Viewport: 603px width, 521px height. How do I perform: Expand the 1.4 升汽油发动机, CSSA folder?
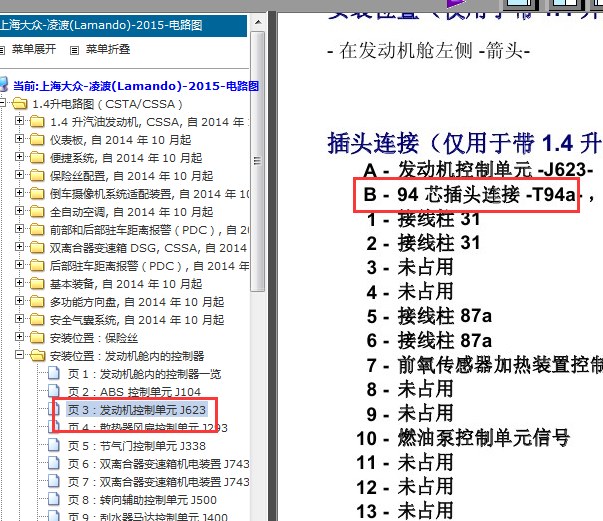[x=19, y=121]
